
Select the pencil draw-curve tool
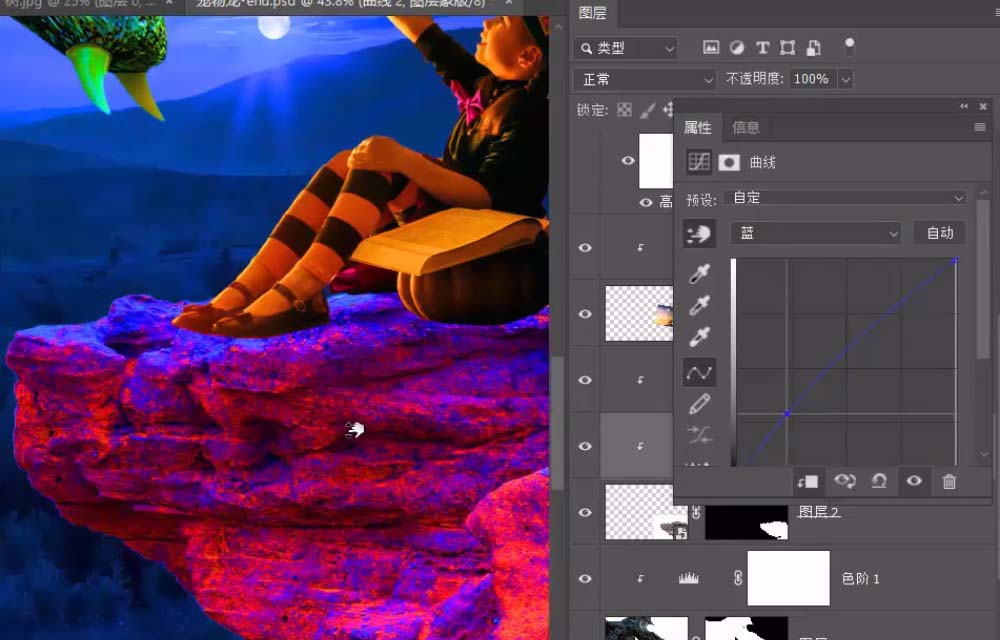click(x=699, y=404)
